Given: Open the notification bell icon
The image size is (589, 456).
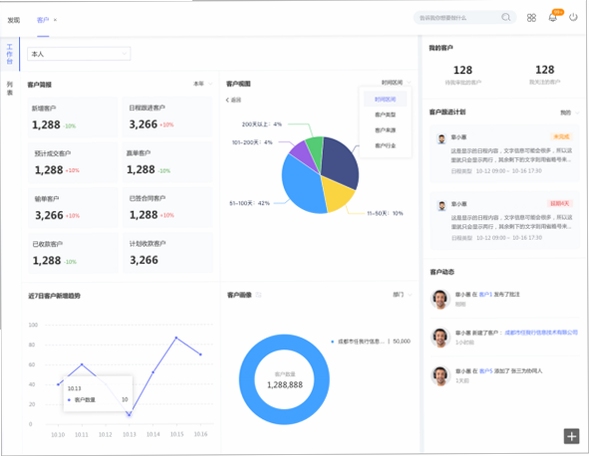Looking at the screenshot, I should 553,17.
